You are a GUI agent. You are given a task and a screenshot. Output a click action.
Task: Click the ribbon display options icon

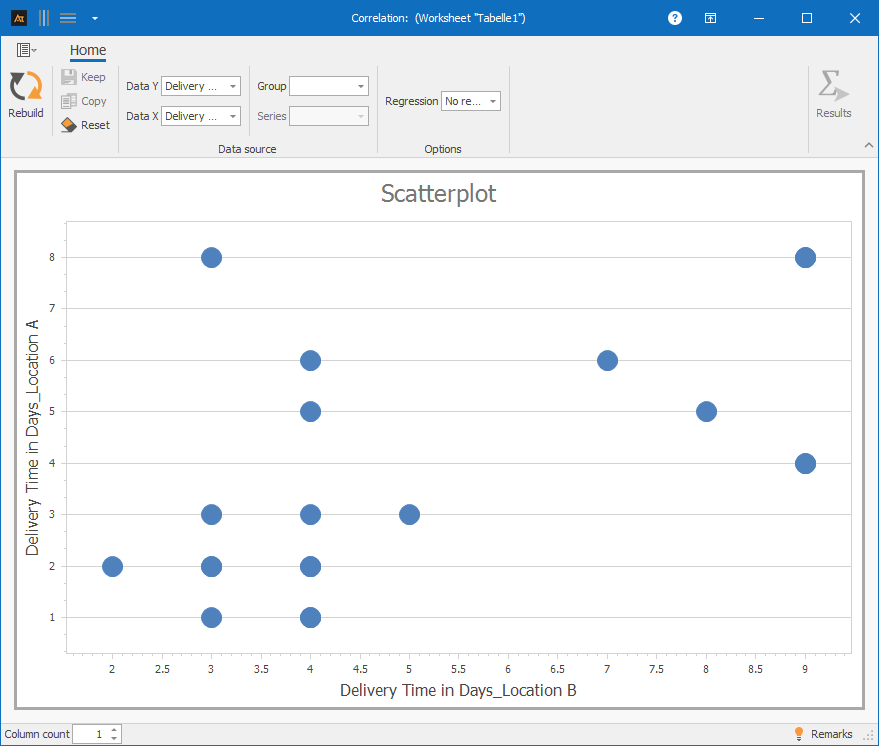709,18
